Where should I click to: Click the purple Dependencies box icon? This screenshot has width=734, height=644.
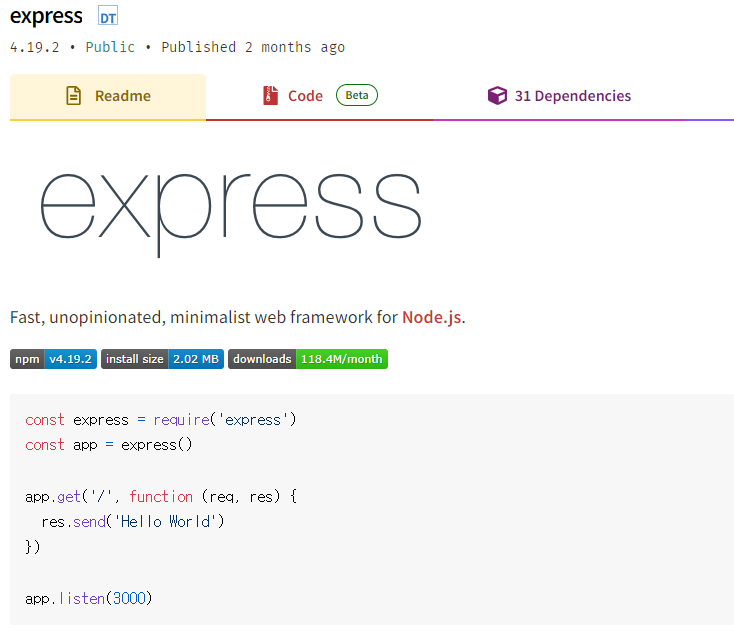tap(497, 95)
